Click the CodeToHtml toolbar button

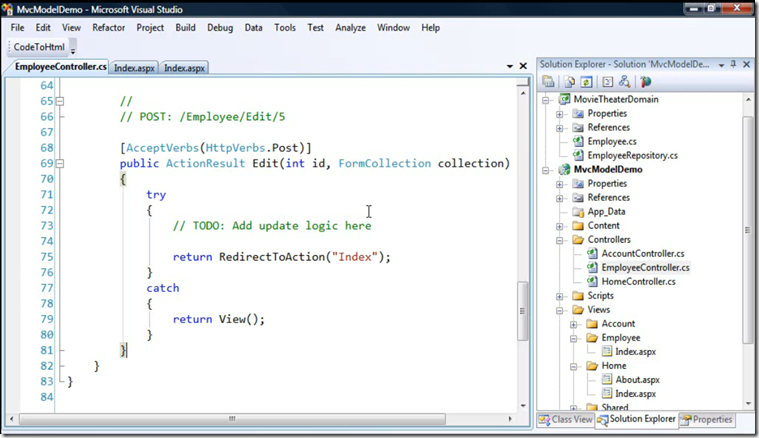(39, 47)
